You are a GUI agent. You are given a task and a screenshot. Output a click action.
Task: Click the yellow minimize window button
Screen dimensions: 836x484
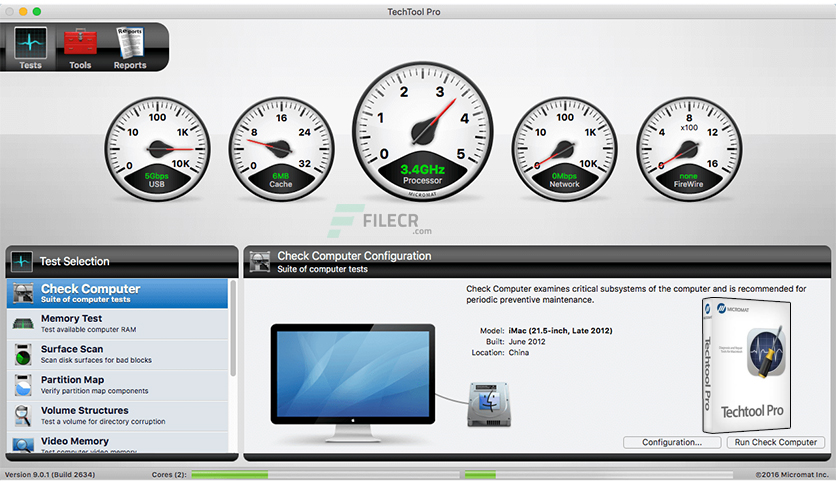(x=23, y=11)
